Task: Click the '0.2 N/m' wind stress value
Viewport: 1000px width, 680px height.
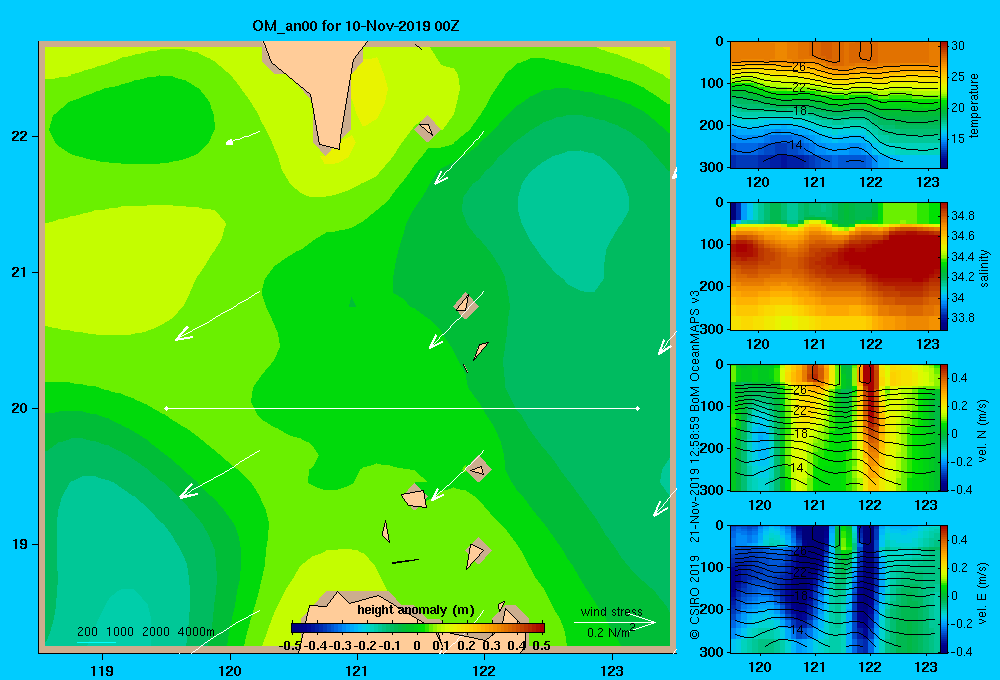Action: coord(610,632)
